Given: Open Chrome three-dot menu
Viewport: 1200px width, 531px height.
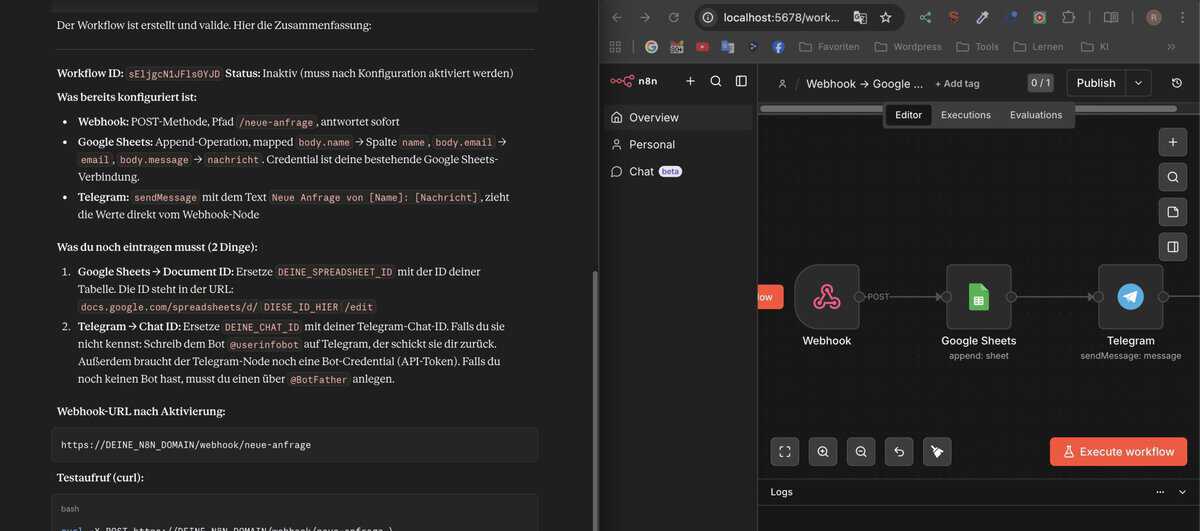Looking at the screenshot, I should tap(1181, 17).
